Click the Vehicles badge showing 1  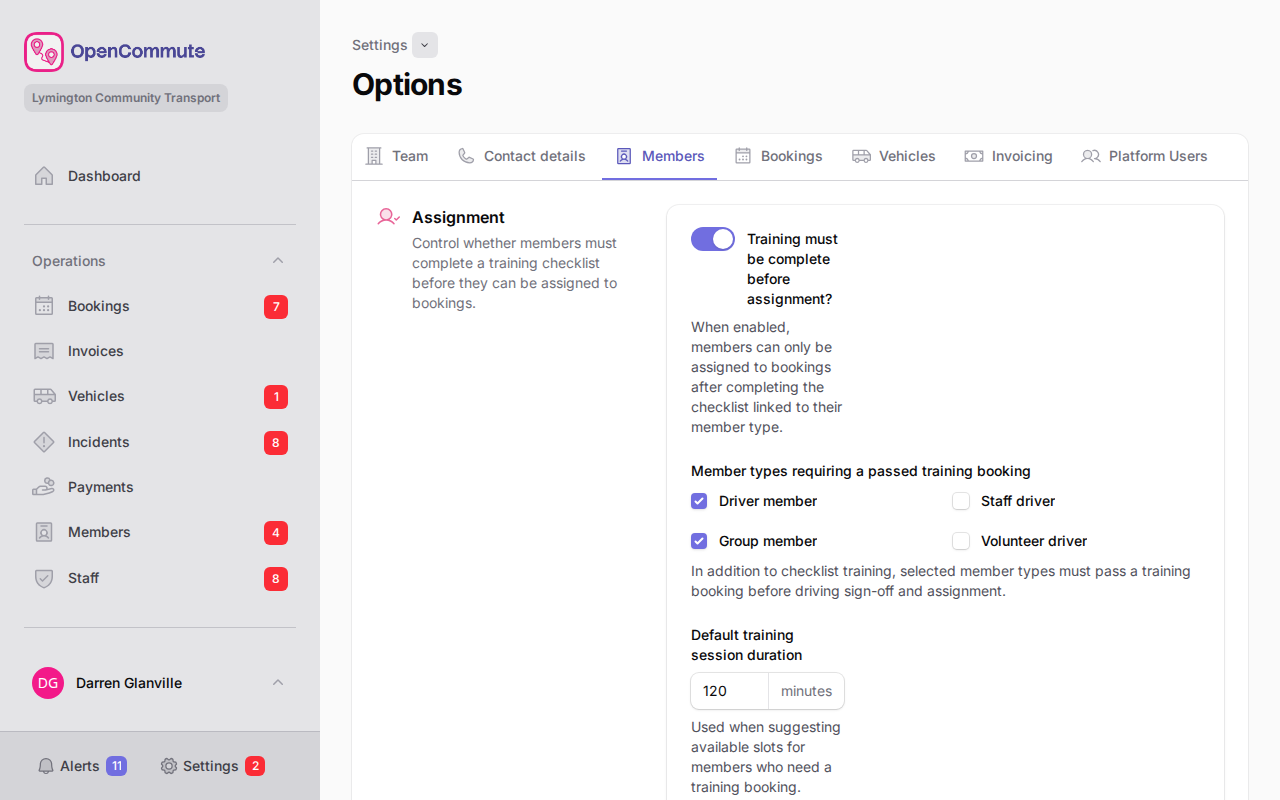click(276, 397)
